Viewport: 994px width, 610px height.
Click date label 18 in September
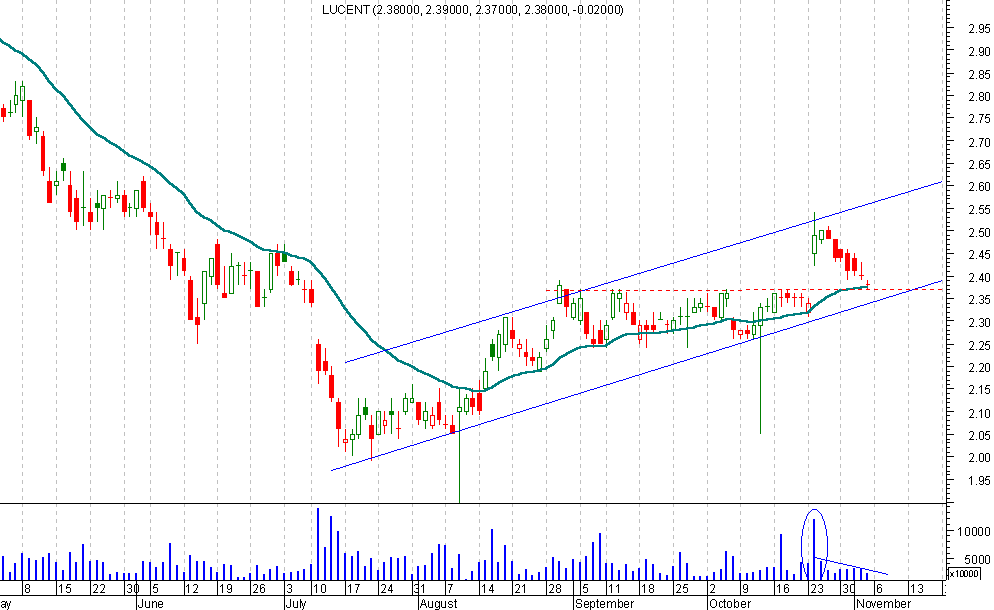[x=647, y=588]
